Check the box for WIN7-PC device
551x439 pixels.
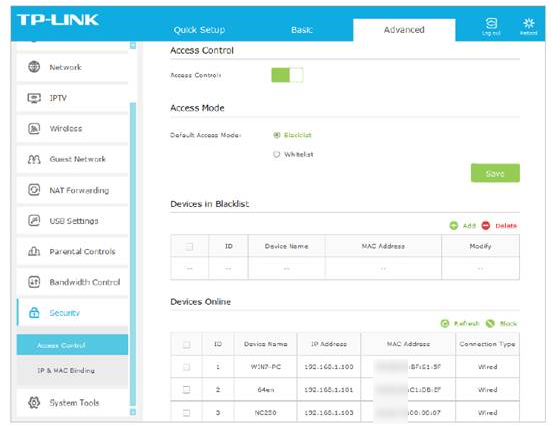coord(187,367)
